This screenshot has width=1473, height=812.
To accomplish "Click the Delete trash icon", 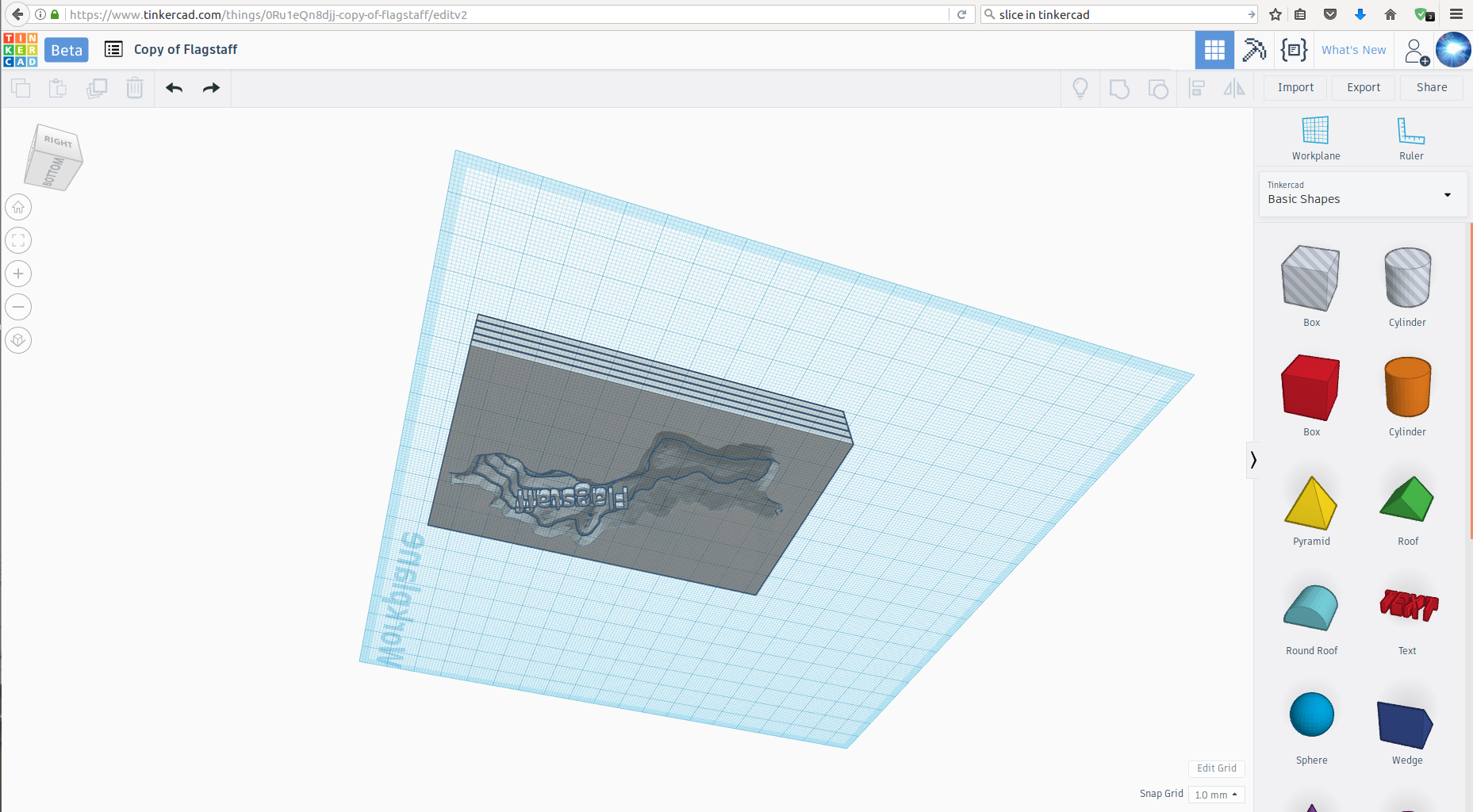I will pyautogui.click(x=135, y=88).
